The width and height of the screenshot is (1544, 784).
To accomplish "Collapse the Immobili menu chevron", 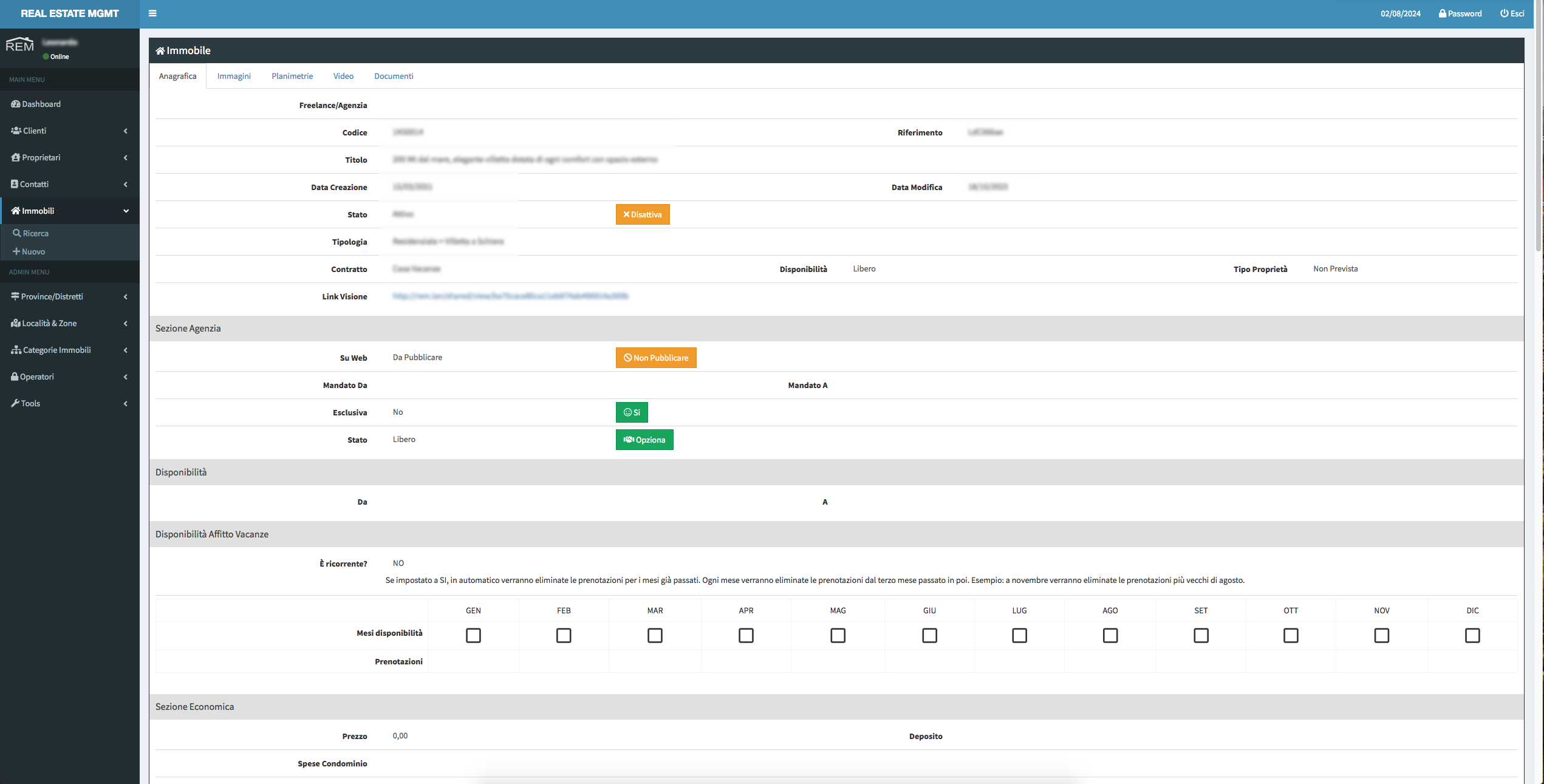I will [126, 211].
